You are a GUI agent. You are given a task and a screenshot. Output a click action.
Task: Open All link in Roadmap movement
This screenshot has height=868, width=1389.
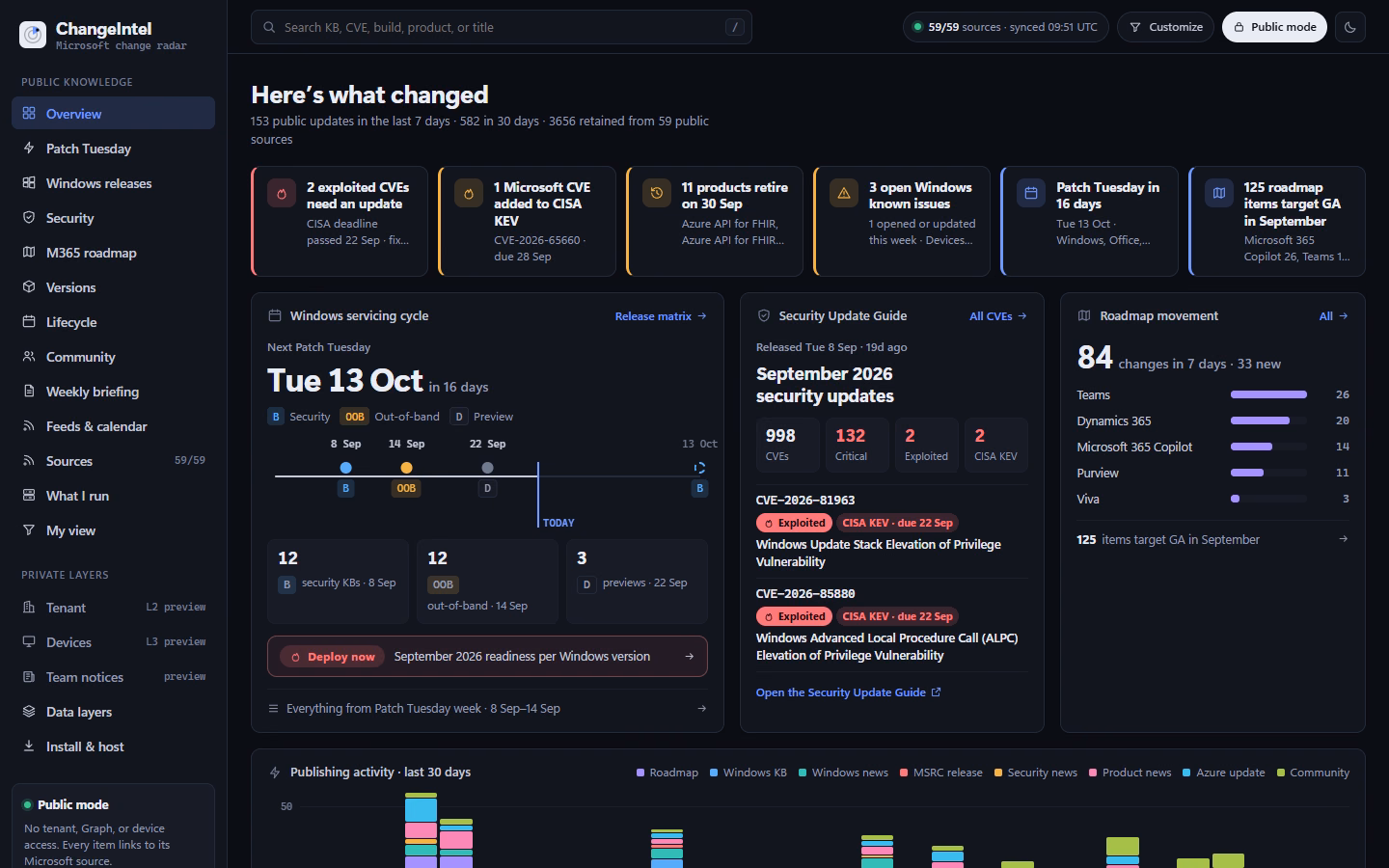(1334, 316)
